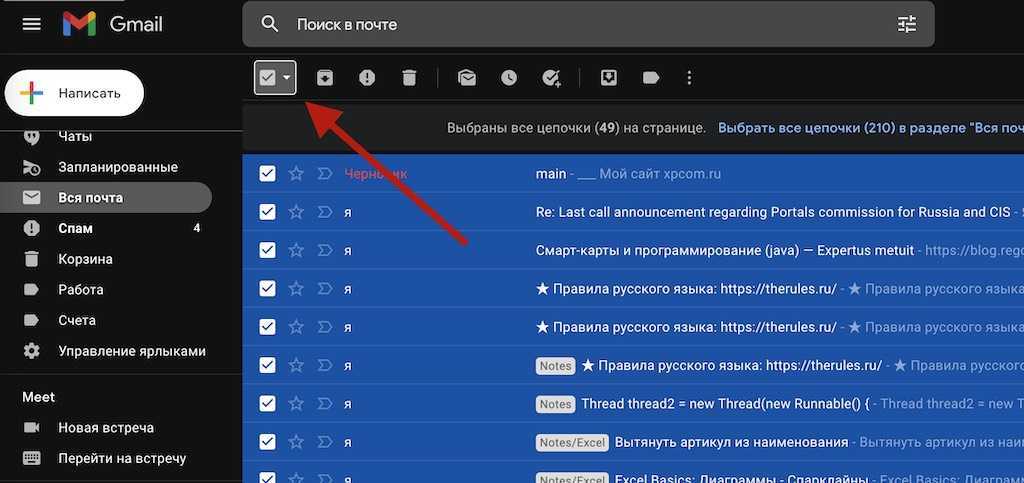1024x483 pixels.
Task: Click the Поиск в почте search field
Action: point(580,24)
